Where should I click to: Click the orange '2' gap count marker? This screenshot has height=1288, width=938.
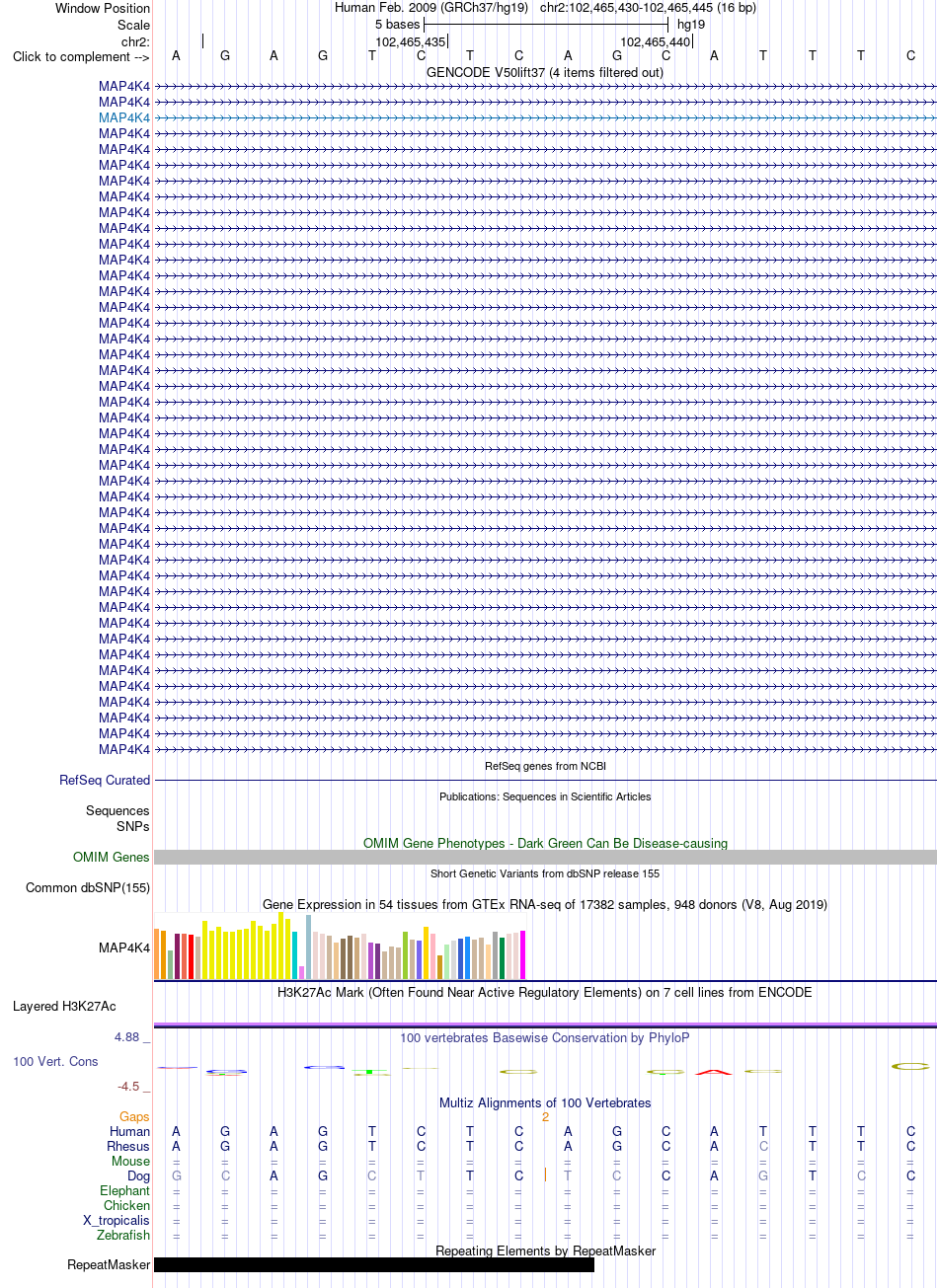[545, 1116]
